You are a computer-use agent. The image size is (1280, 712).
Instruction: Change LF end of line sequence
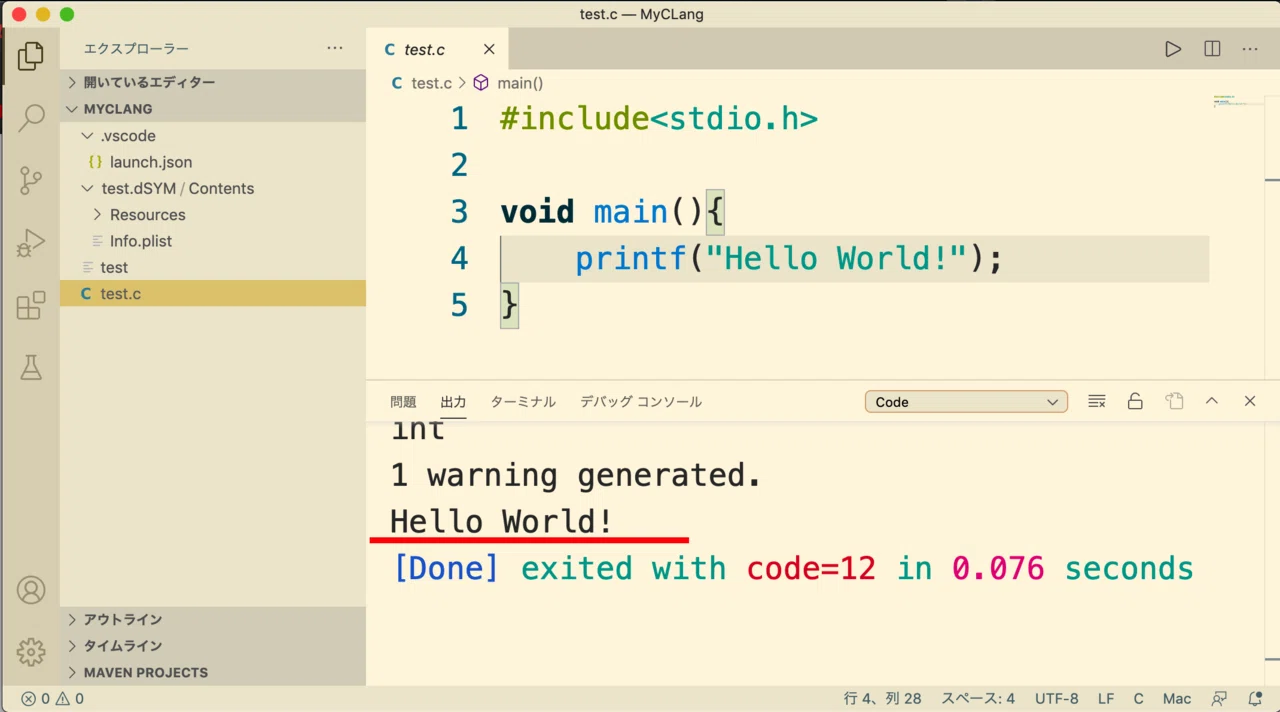pos(1106,699)
